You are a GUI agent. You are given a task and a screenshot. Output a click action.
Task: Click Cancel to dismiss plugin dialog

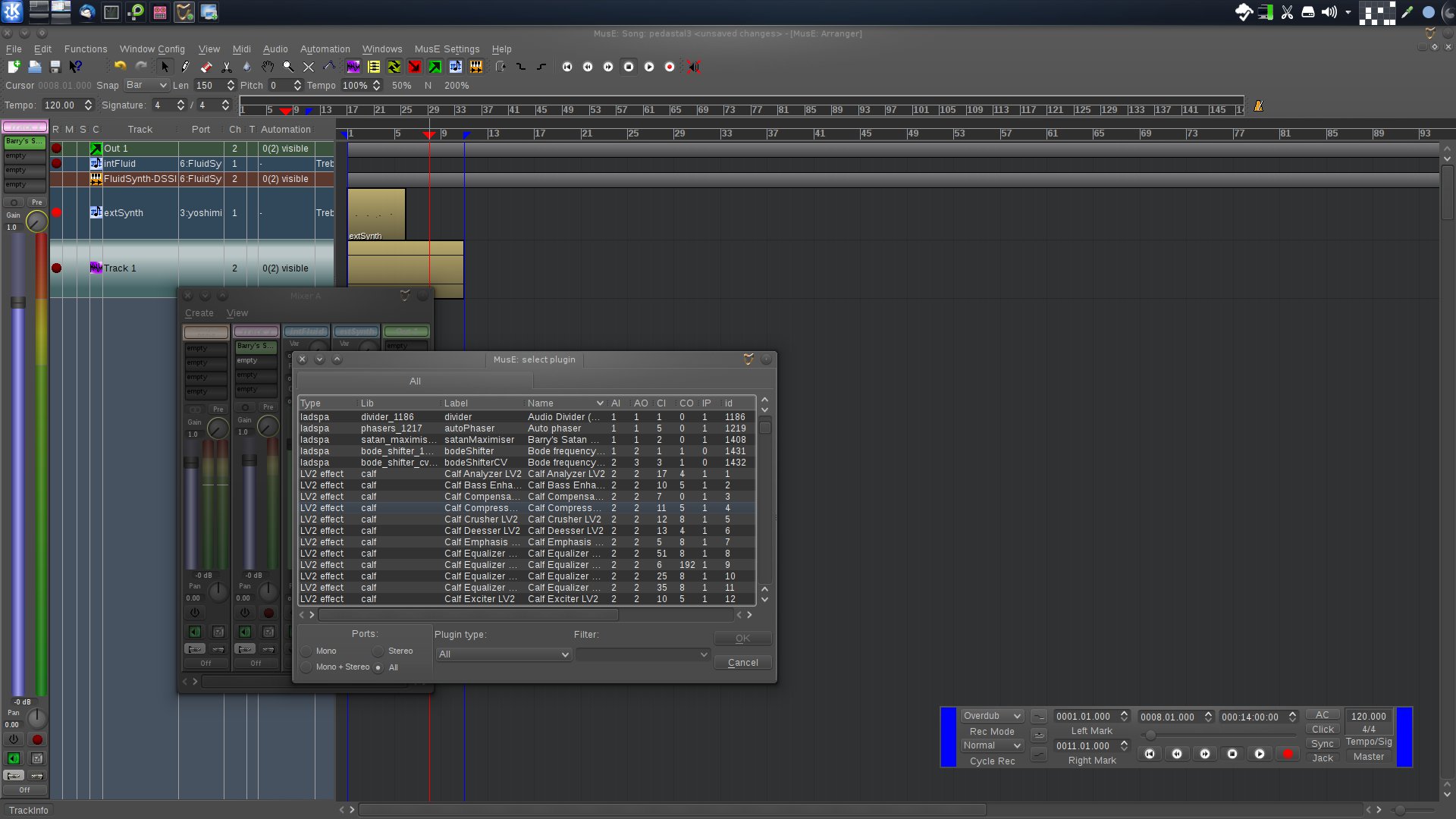point(742,661)
